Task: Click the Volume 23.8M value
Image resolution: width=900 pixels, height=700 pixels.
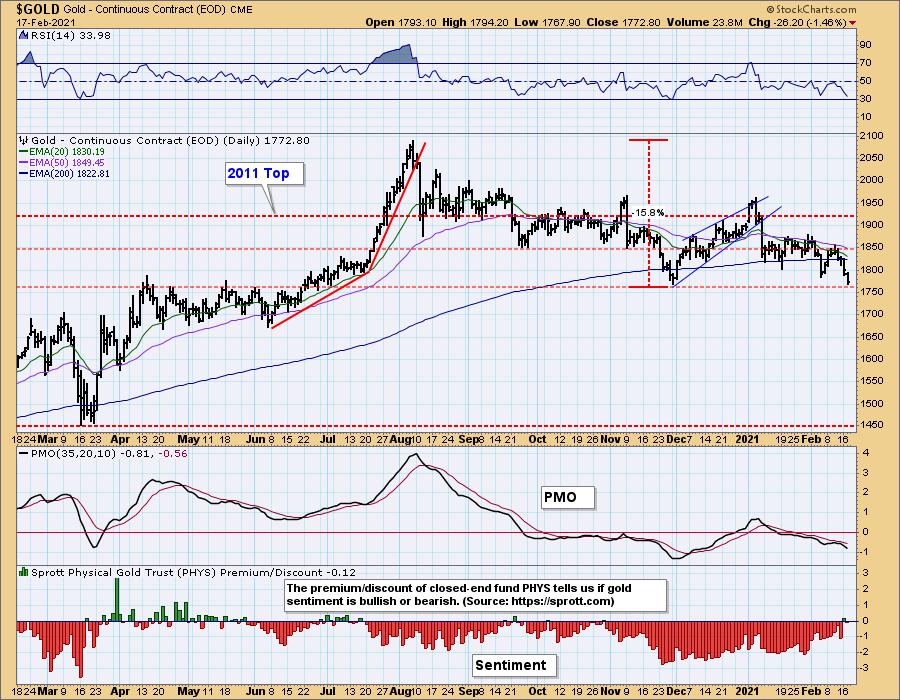Action: tap(705, 22)
